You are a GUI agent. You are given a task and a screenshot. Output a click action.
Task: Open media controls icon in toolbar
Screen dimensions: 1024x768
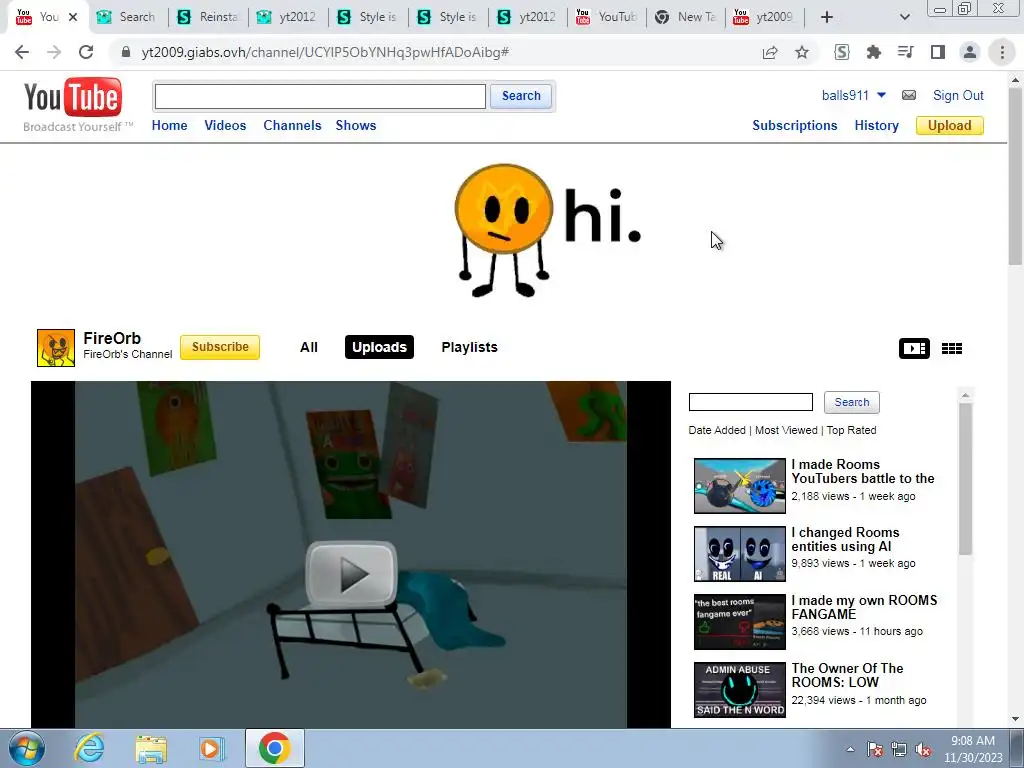[x=905, y=52]
